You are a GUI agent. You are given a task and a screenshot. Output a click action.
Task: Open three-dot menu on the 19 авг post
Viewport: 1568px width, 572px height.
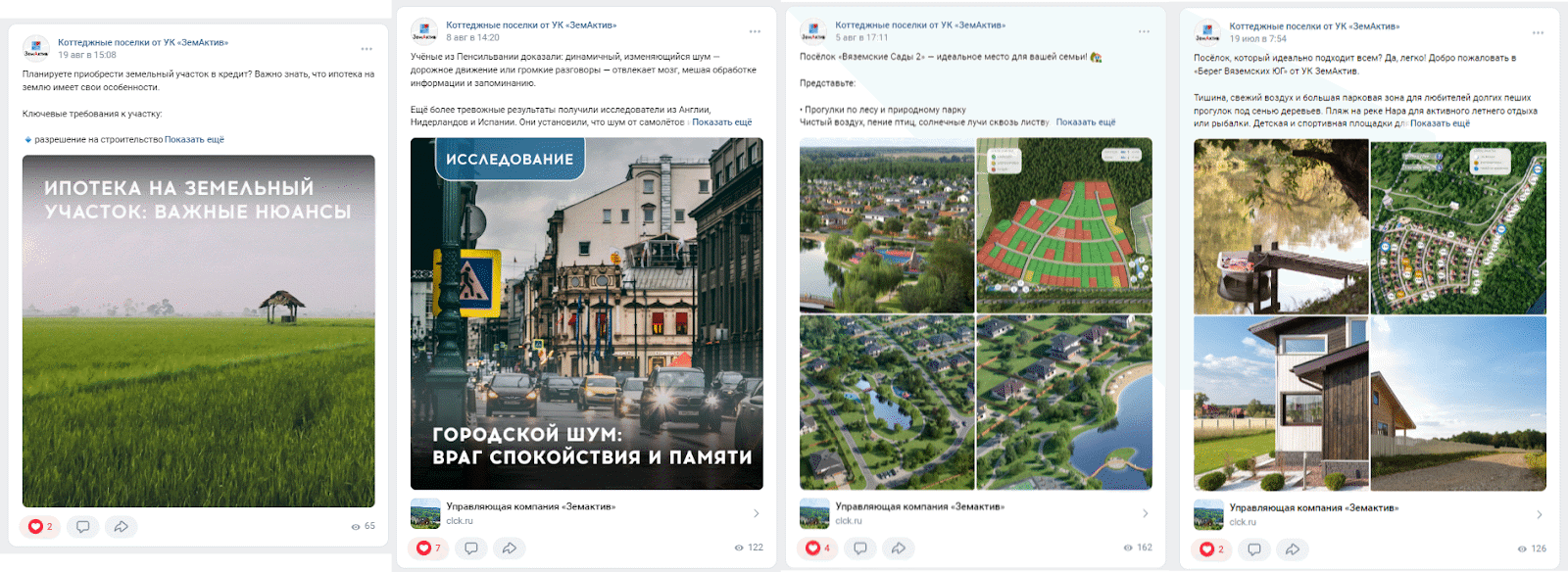tap(367, 49)
